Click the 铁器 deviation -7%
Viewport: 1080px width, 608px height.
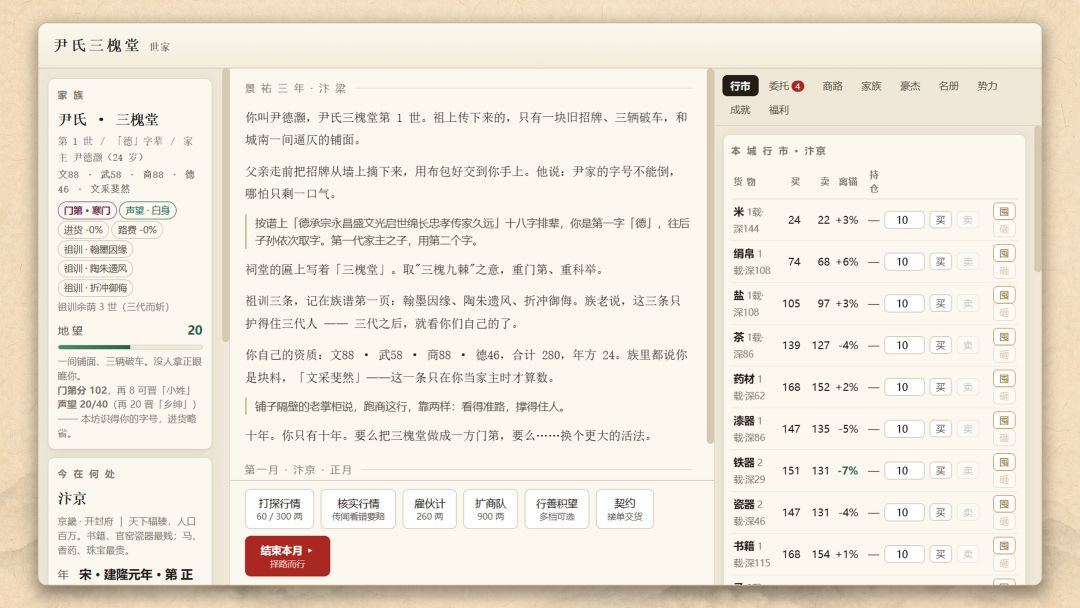[848, 471]
